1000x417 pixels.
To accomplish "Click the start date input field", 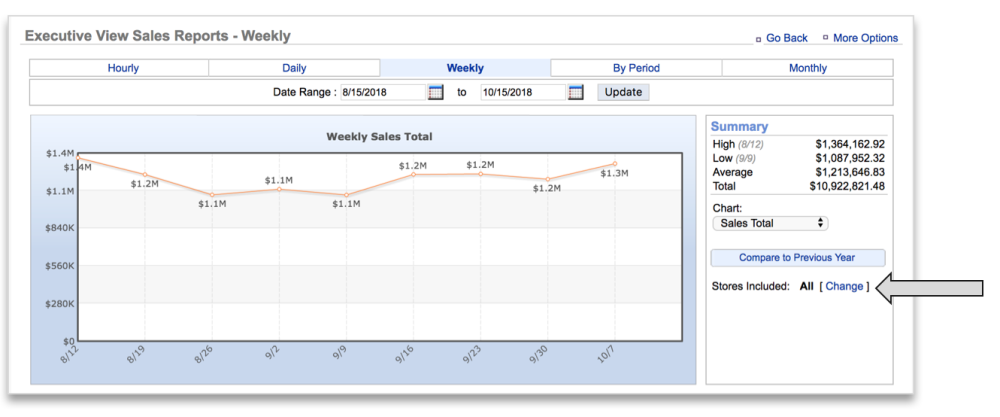I will pyautogui.click(x=383, y=92).
